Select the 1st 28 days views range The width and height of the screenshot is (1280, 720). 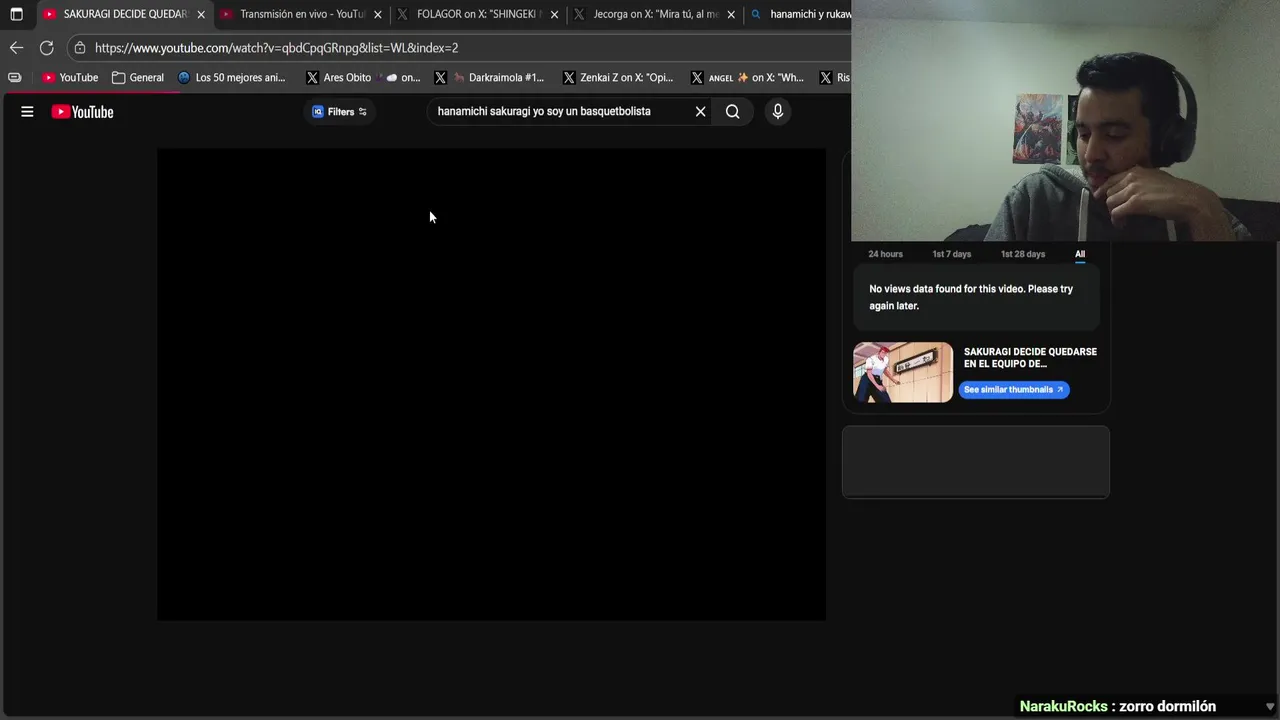click(1023, 254)
